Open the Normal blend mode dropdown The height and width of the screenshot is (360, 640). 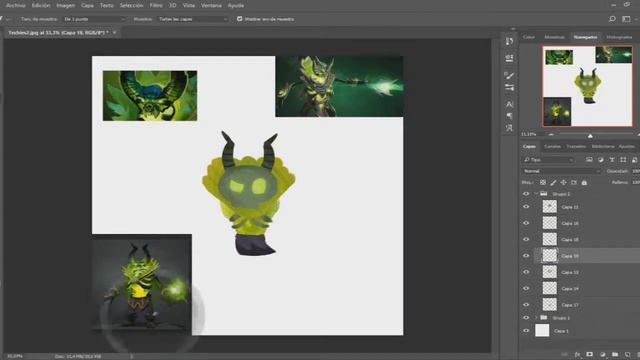pyautogui.click(x=561, y=171)
